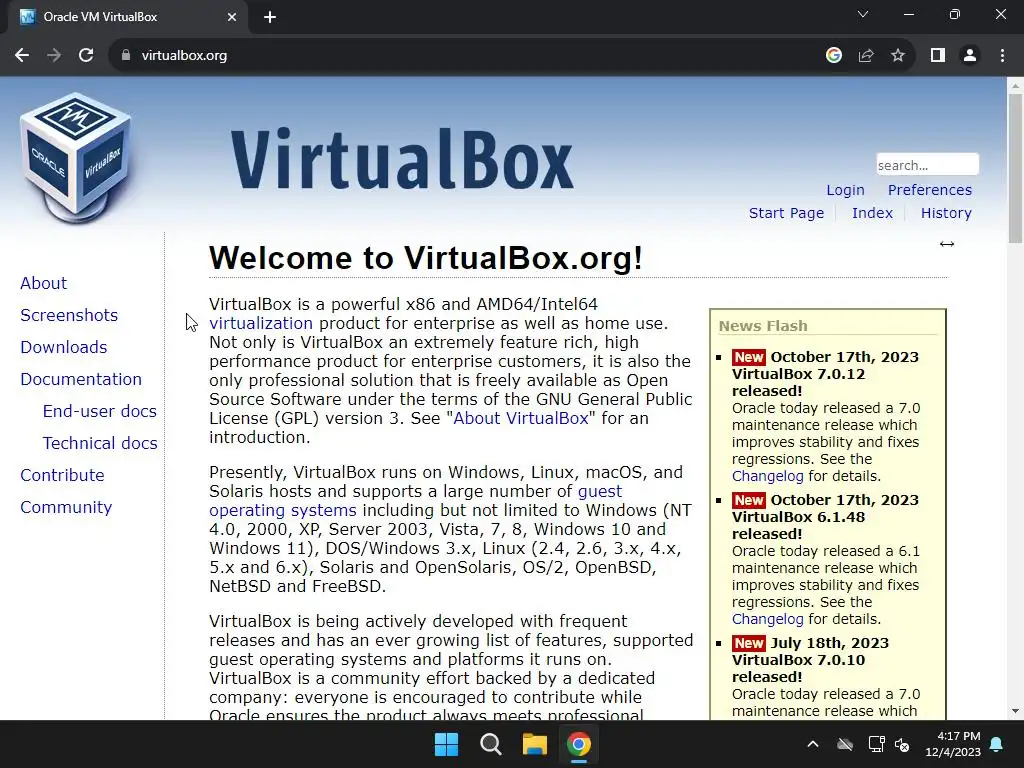Viewport: 1024px width, 768px height.
Task: Click the cloud sync tray icon
Action: click(845, 744)
